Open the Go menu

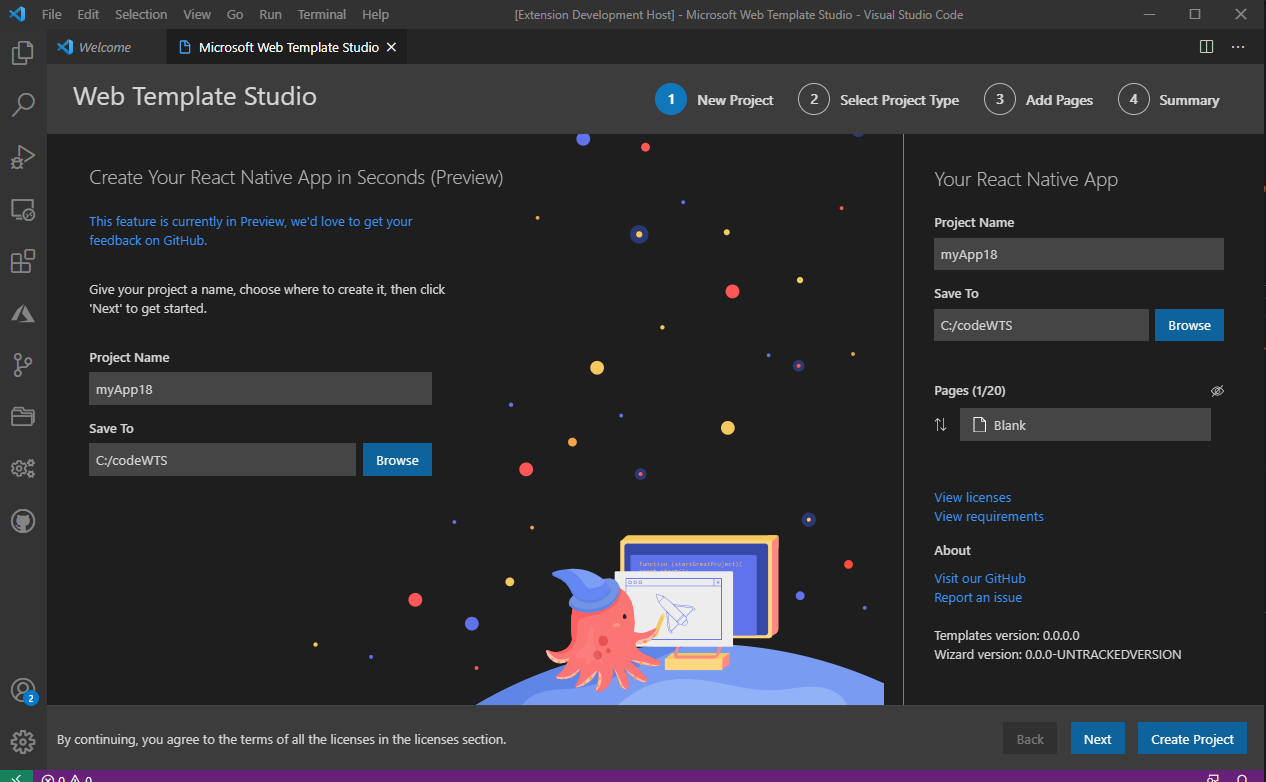pos(235,14)
